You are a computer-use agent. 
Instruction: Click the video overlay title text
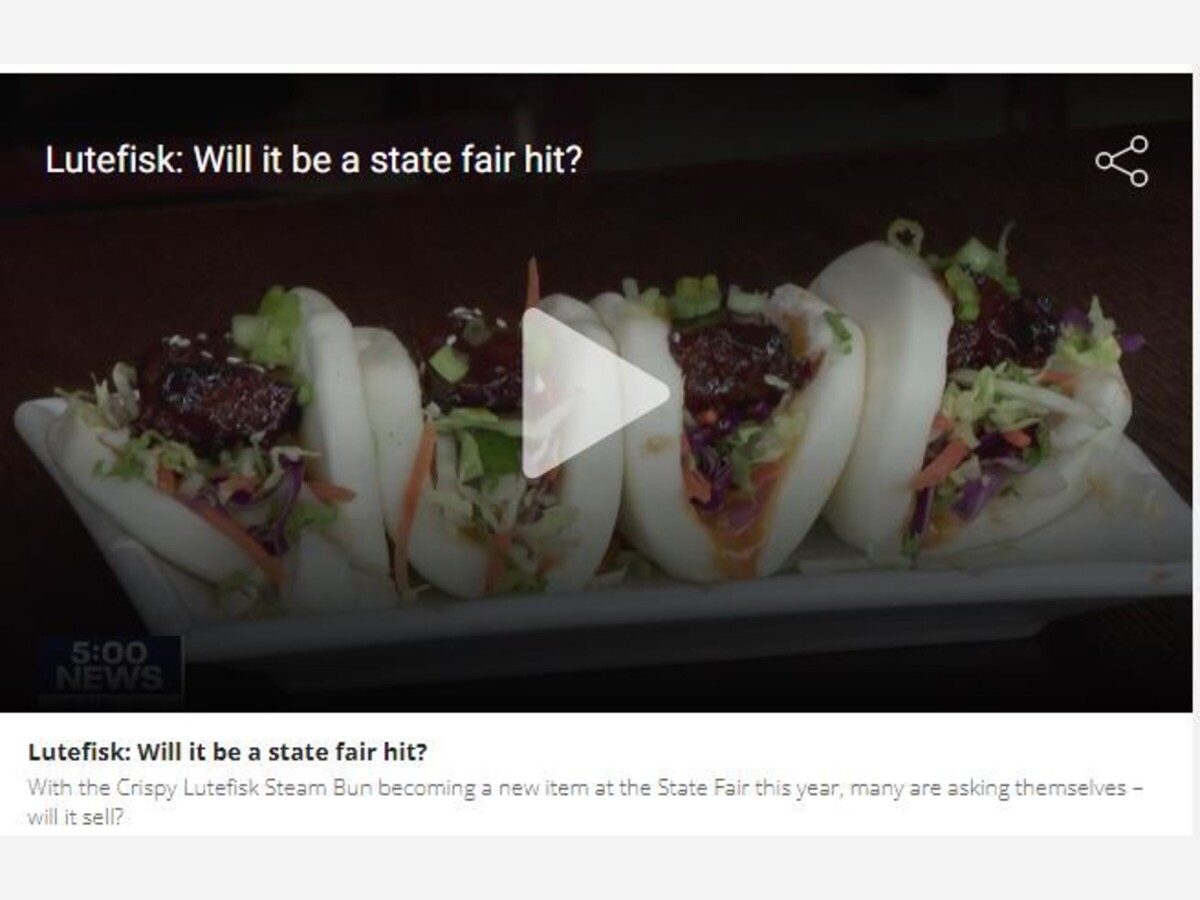pos(313,160)
